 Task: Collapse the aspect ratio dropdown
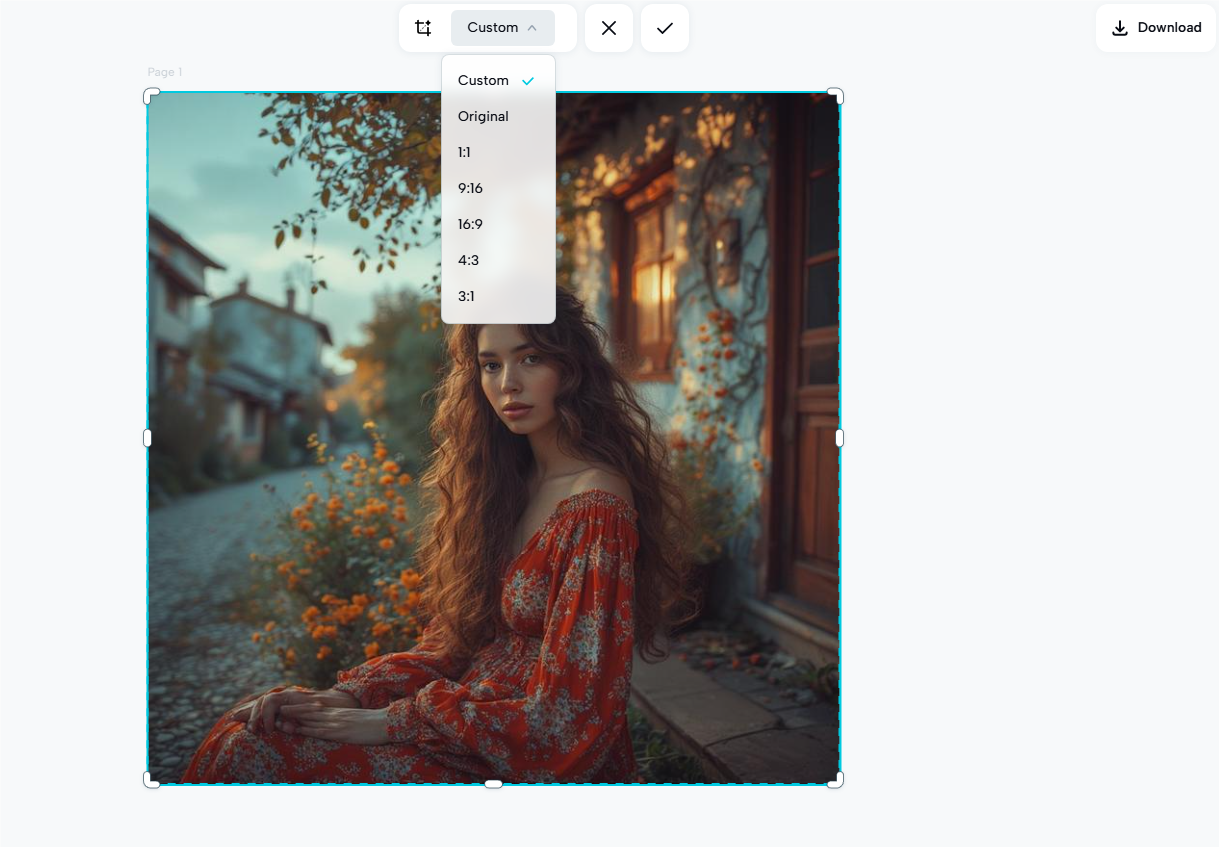(x=501, y=27)
